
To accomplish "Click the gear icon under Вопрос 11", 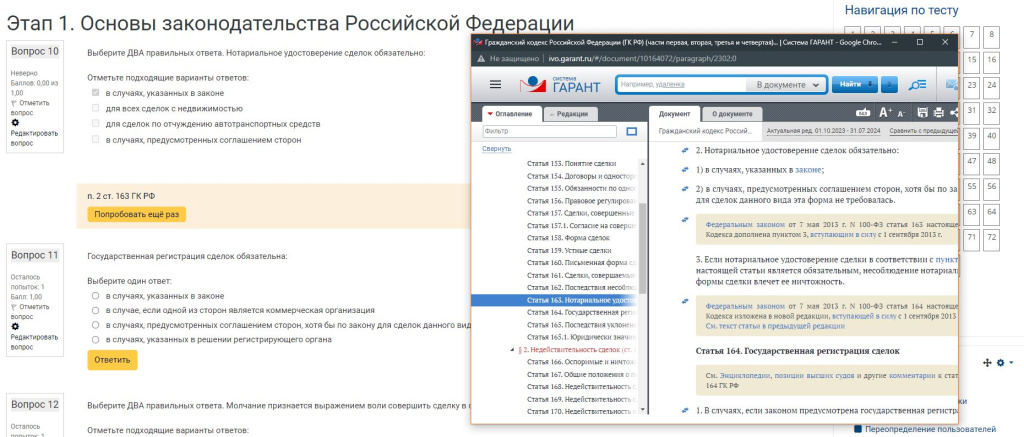I will [x=16, y=326].
